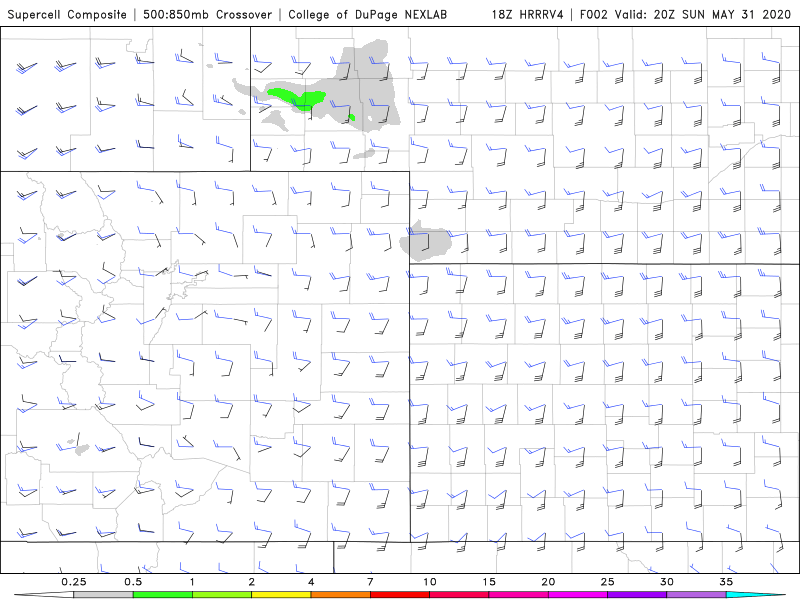Click the legend value "15"

pyautogui.click(x=489, y=582)
